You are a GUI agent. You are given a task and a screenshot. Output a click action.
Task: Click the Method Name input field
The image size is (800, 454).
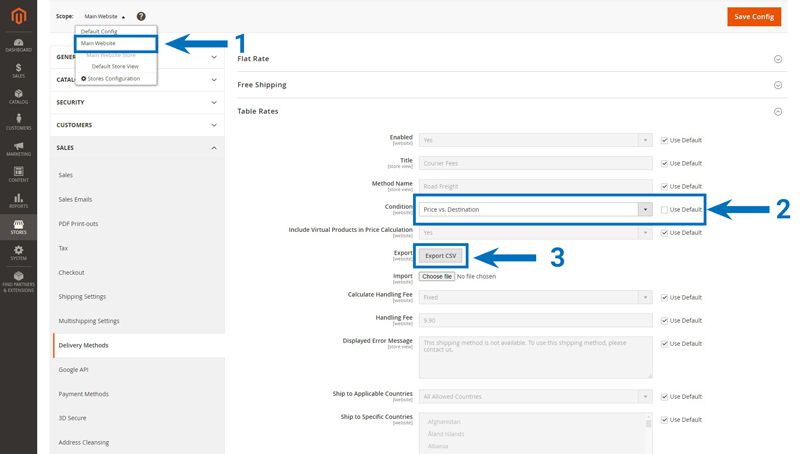(x=535, y=186)
